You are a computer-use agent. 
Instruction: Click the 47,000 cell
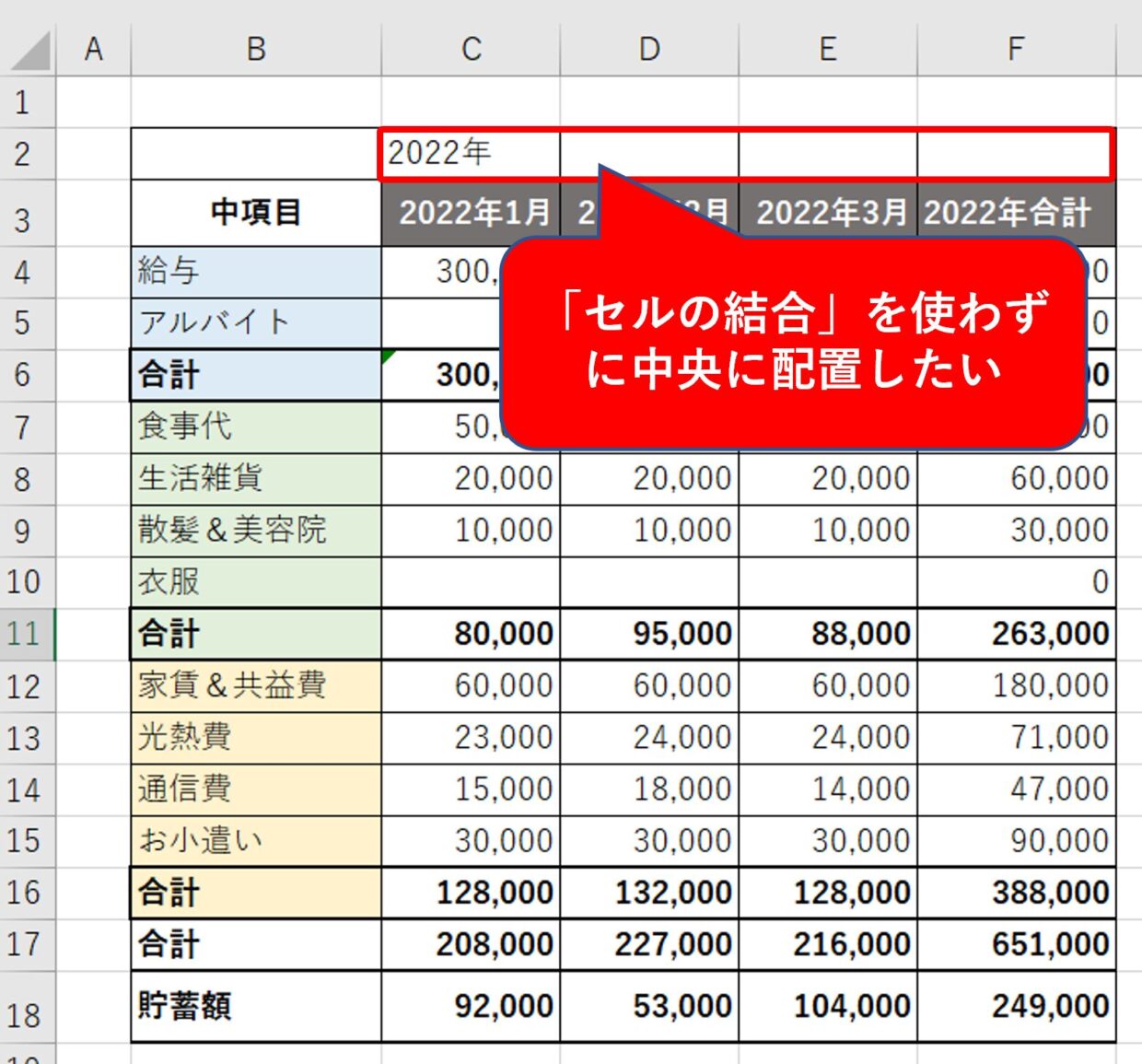(1016, 789)
